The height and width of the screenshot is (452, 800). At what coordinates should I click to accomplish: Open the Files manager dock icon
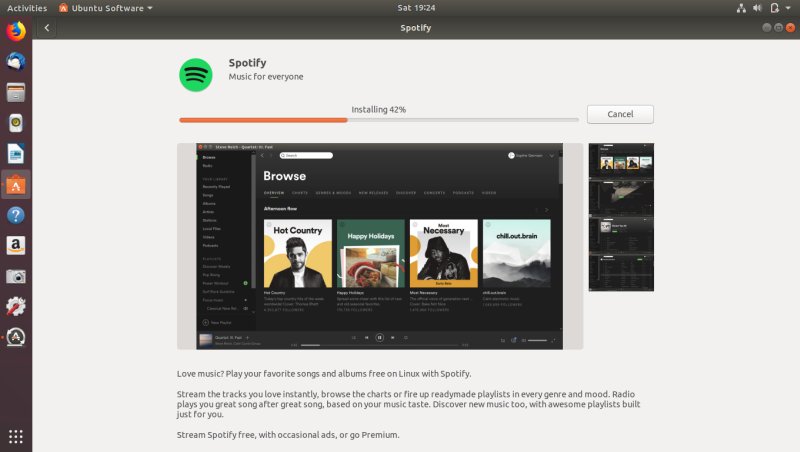(16, 93)
